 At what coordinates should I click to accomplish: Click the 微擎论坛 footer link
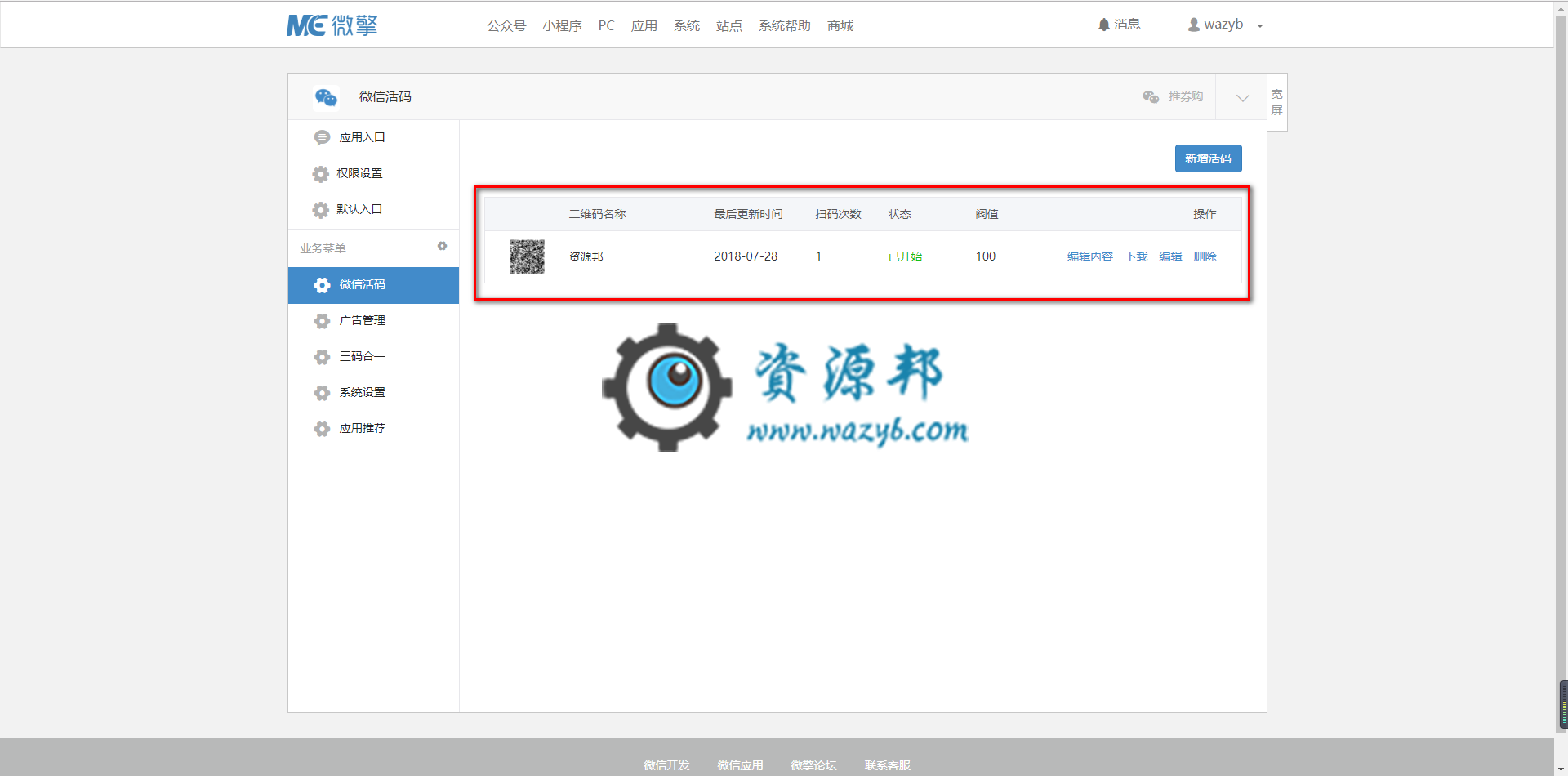pyautogui.click(x=813, y=765)
